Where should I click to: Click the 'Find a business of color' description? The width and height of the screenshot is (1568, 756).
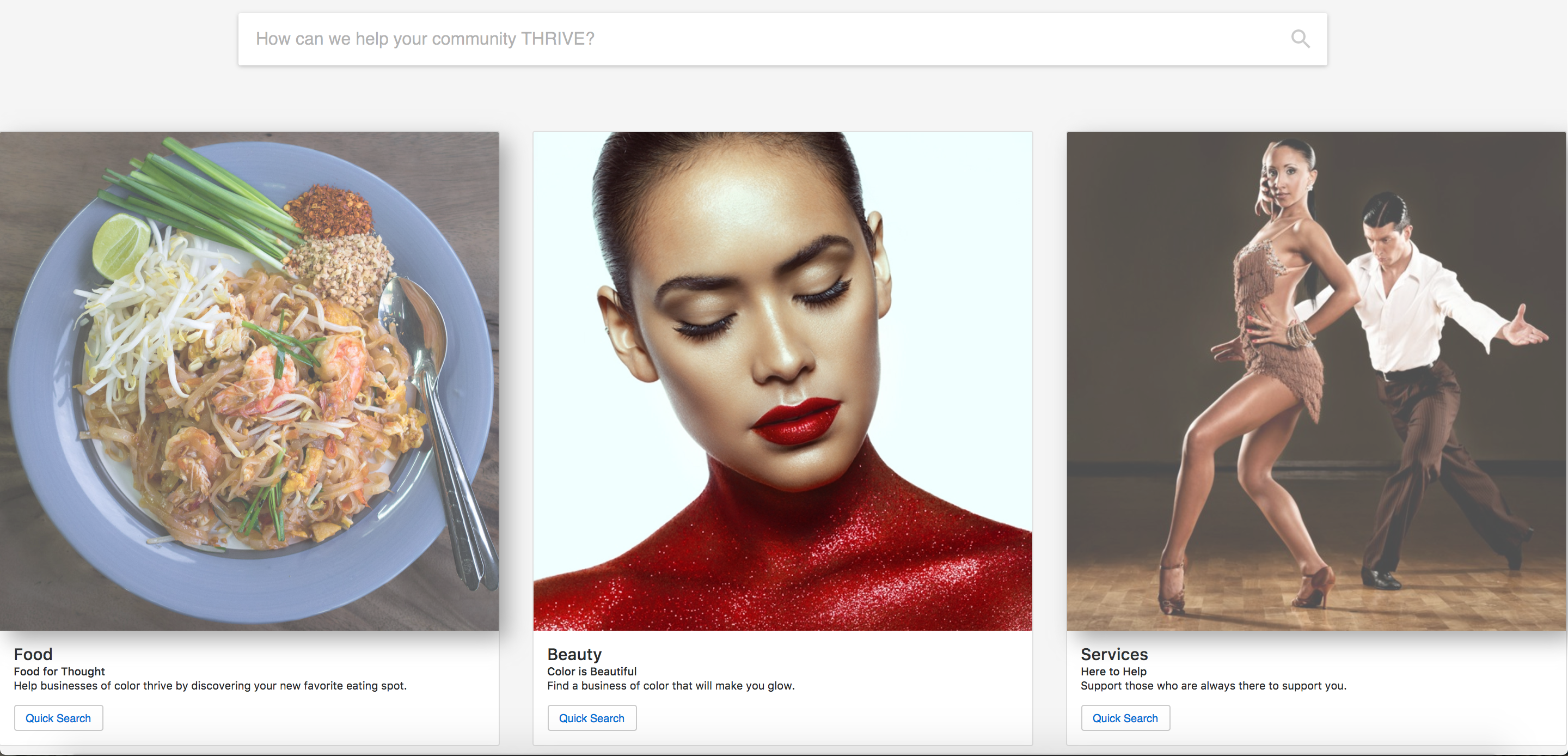671,686
